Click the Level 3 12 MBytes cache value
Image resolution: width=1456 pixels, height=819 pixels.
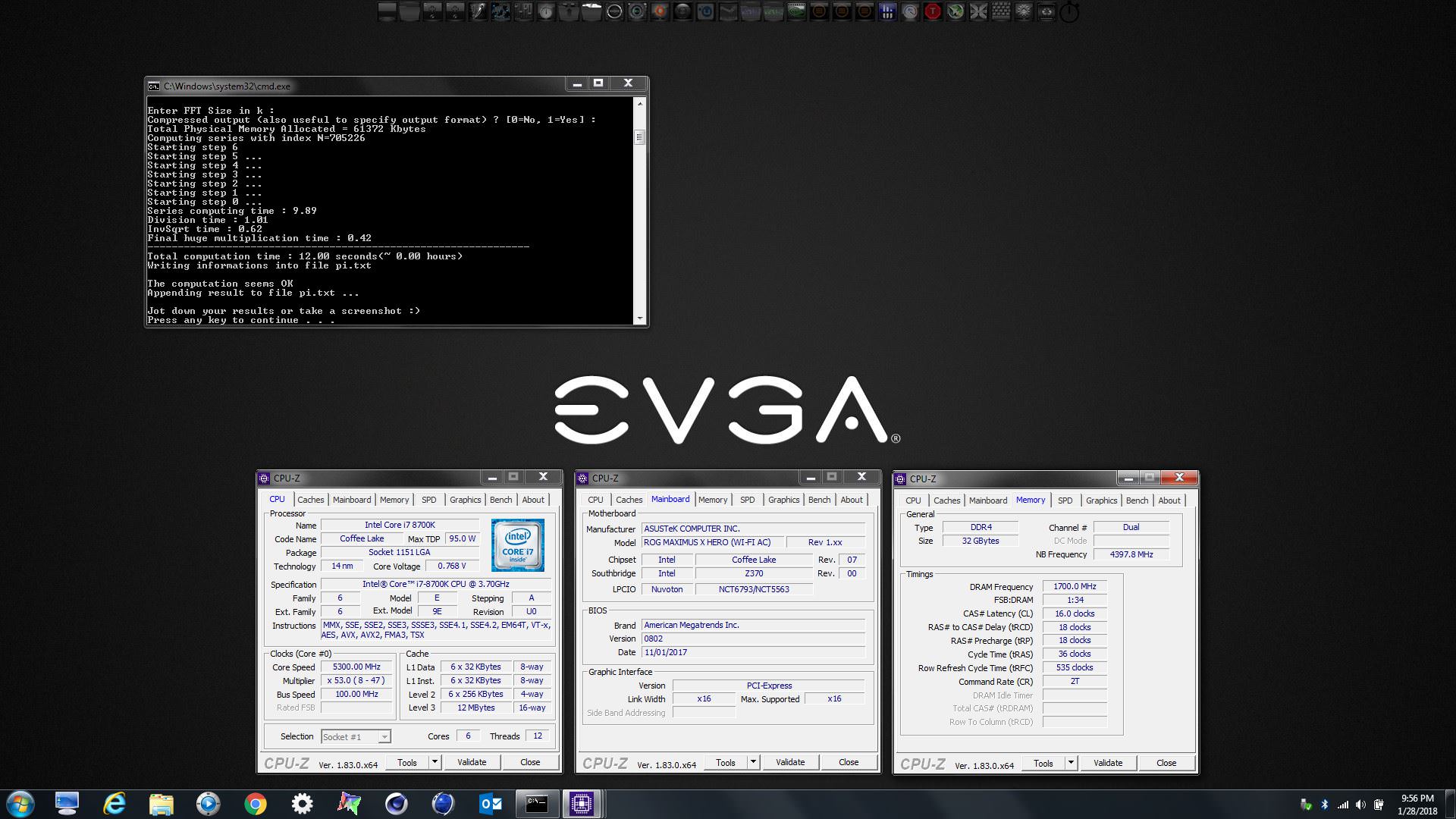tap(475, 708)
